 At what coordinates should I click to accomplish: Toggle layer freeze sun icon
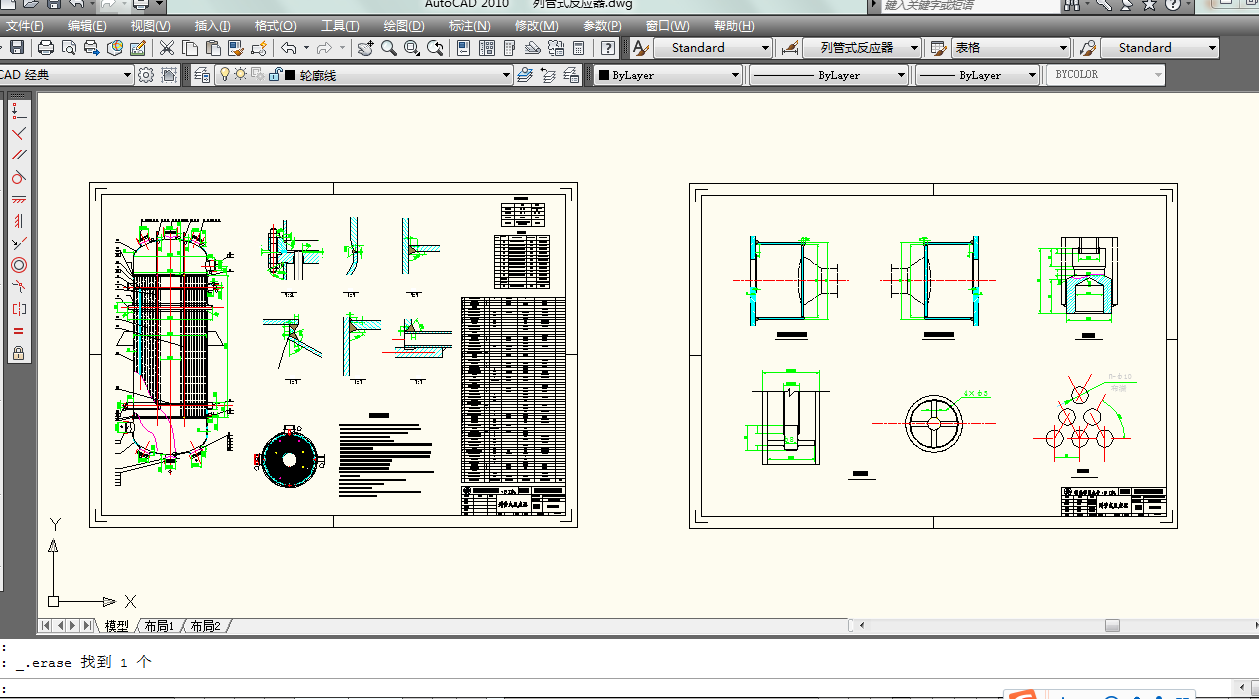[x=240, y=75]
